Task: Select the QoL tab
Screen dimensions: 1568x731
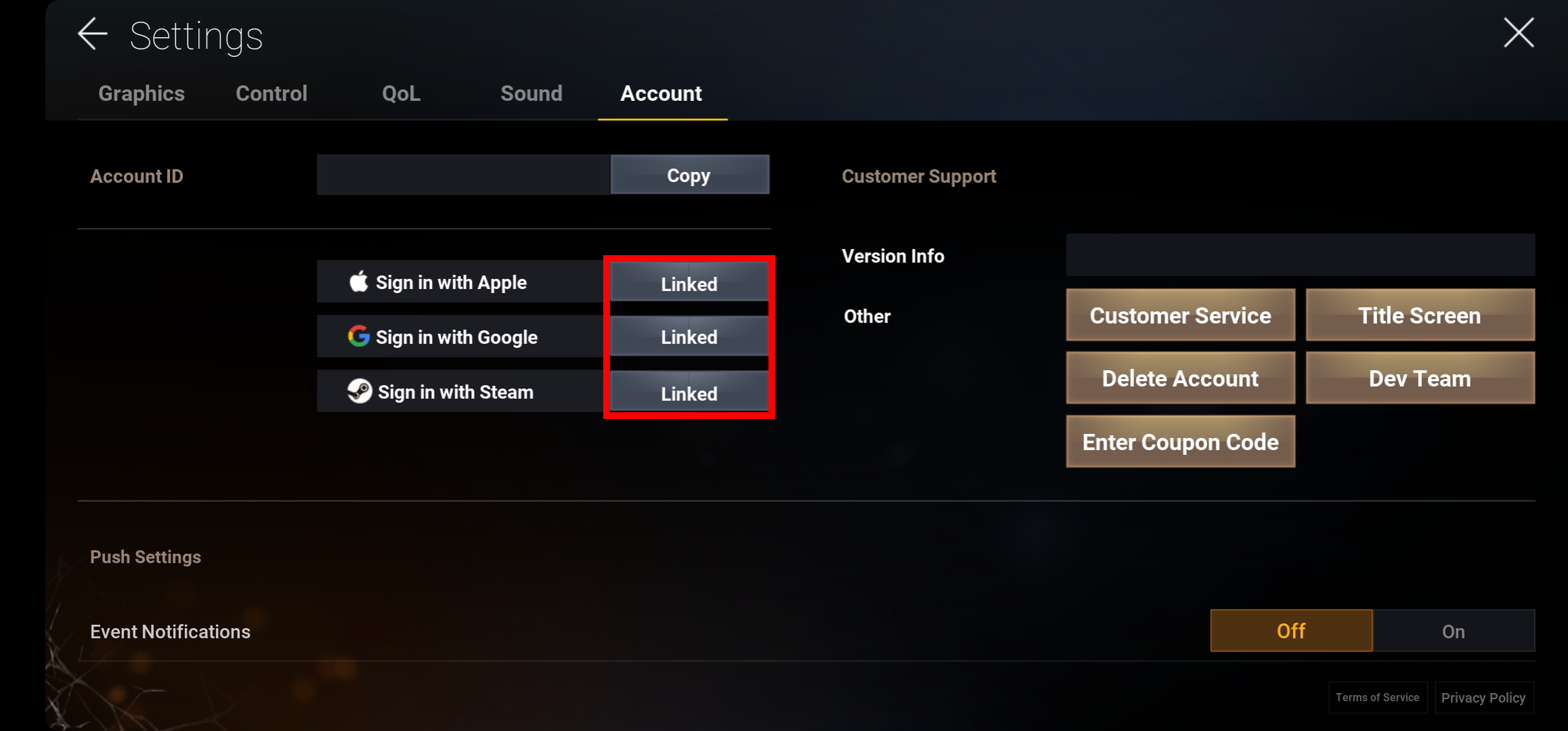Action: [x=401, y=93]
